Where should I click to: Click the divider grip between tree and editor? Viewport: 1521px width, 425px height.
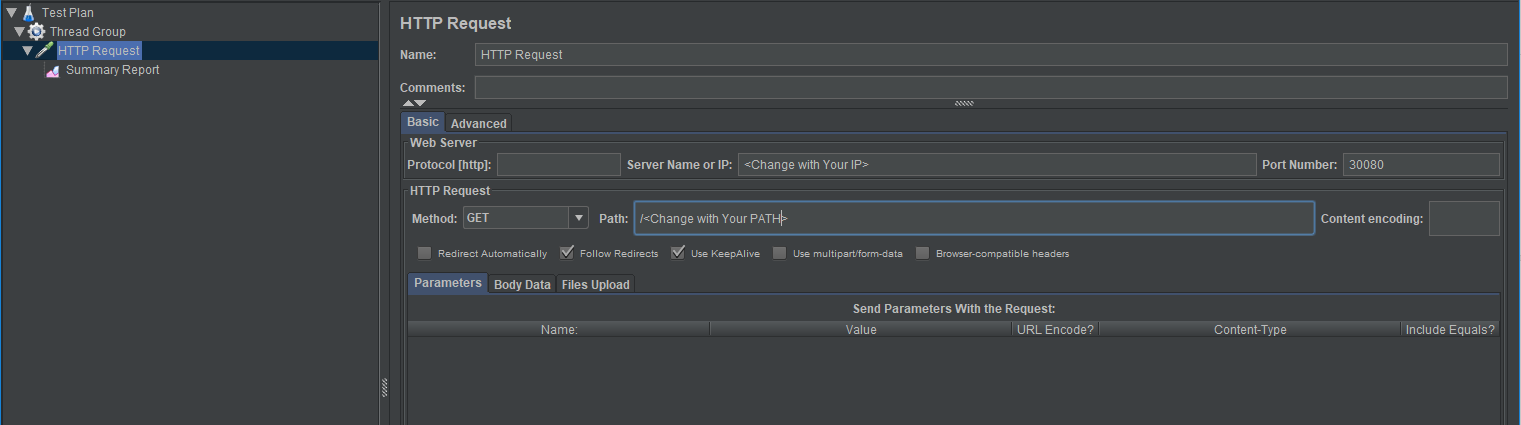tap(383, 386)
